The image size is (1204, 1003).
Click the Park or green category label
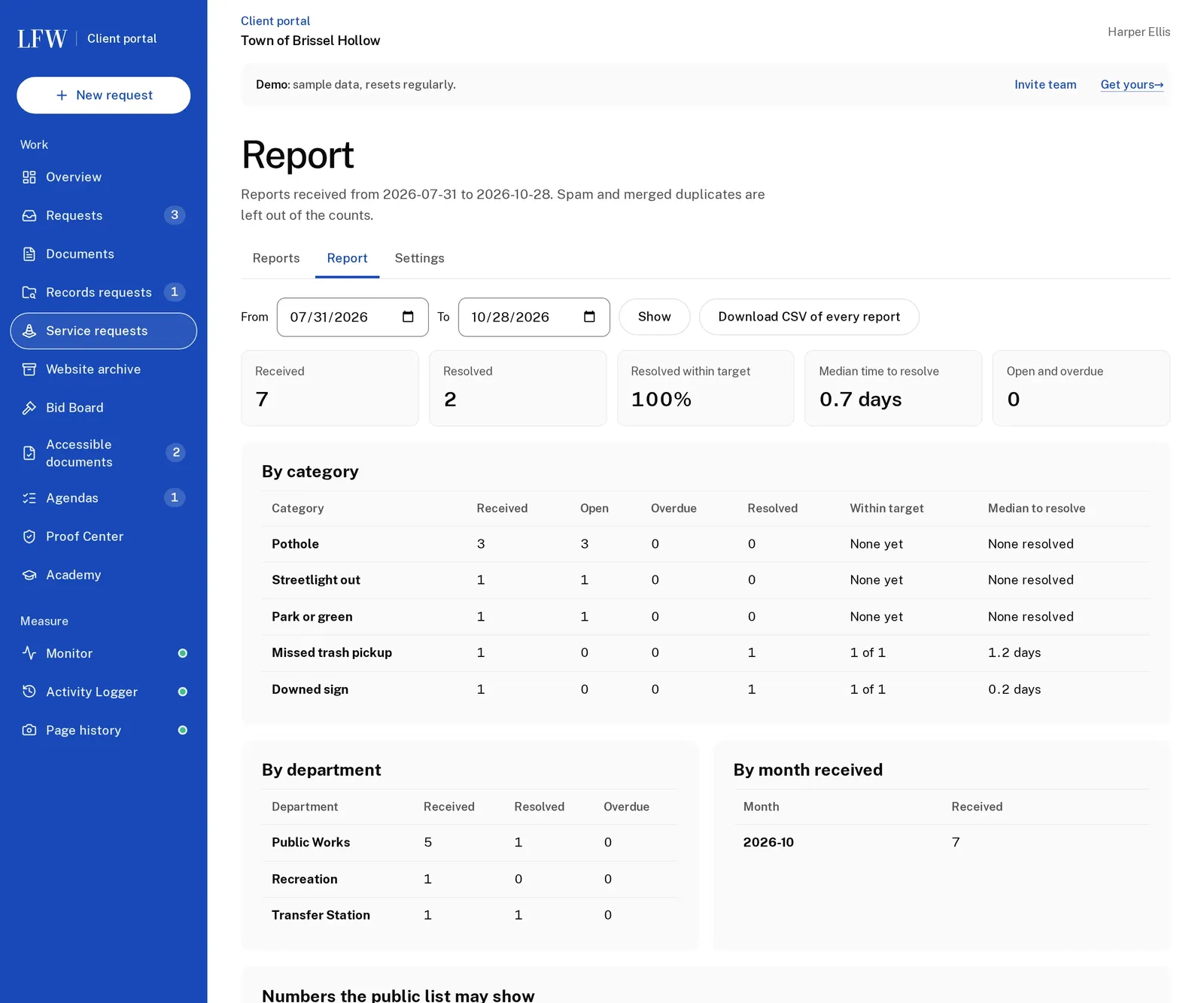click(x=312, y=616)
